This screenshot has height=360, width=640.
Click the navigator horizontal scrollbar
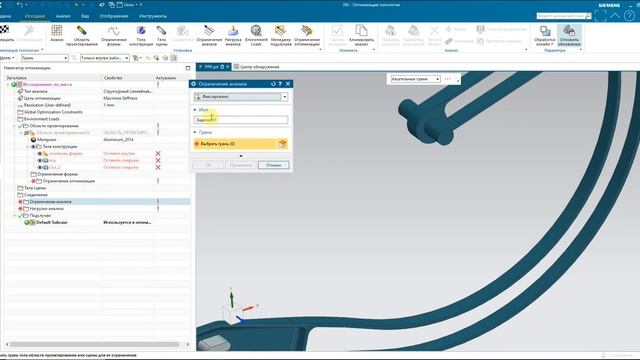pos(95,344)
